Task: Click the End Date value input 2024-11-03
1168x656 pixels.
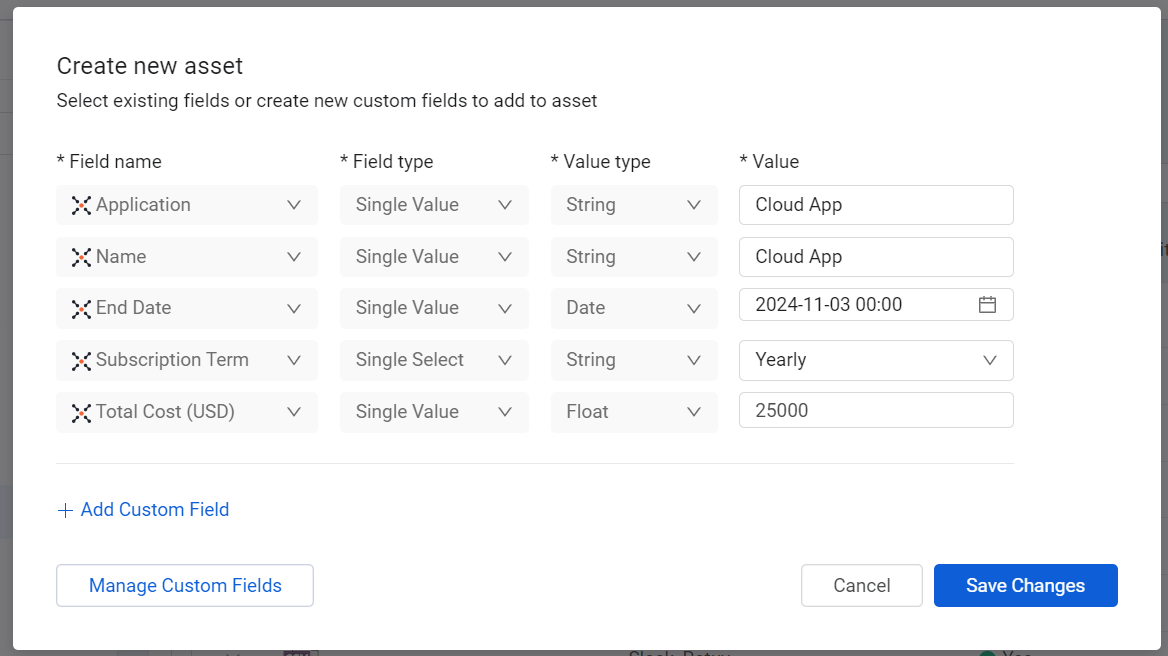Action: point(850,305)
